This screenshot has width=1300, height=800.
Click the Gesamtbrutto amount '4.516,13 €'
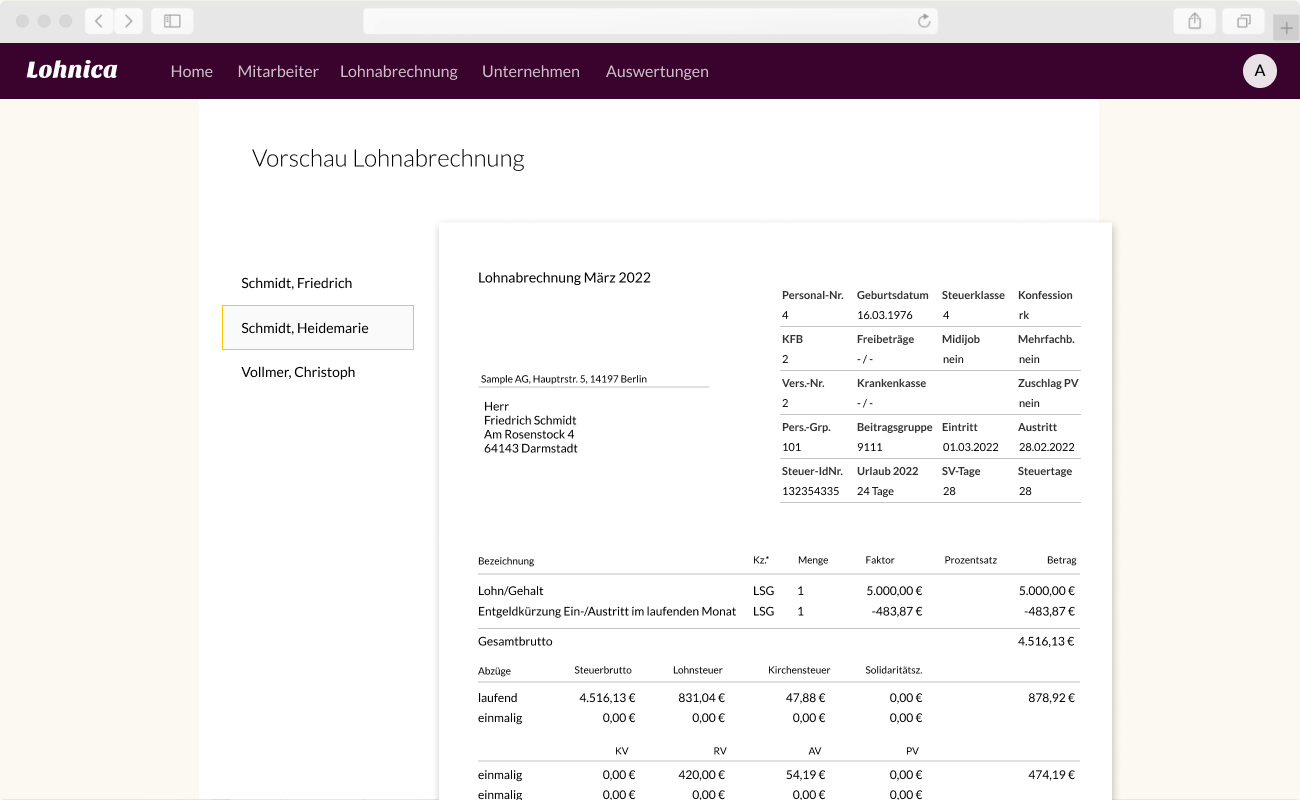pos(1046,641)
